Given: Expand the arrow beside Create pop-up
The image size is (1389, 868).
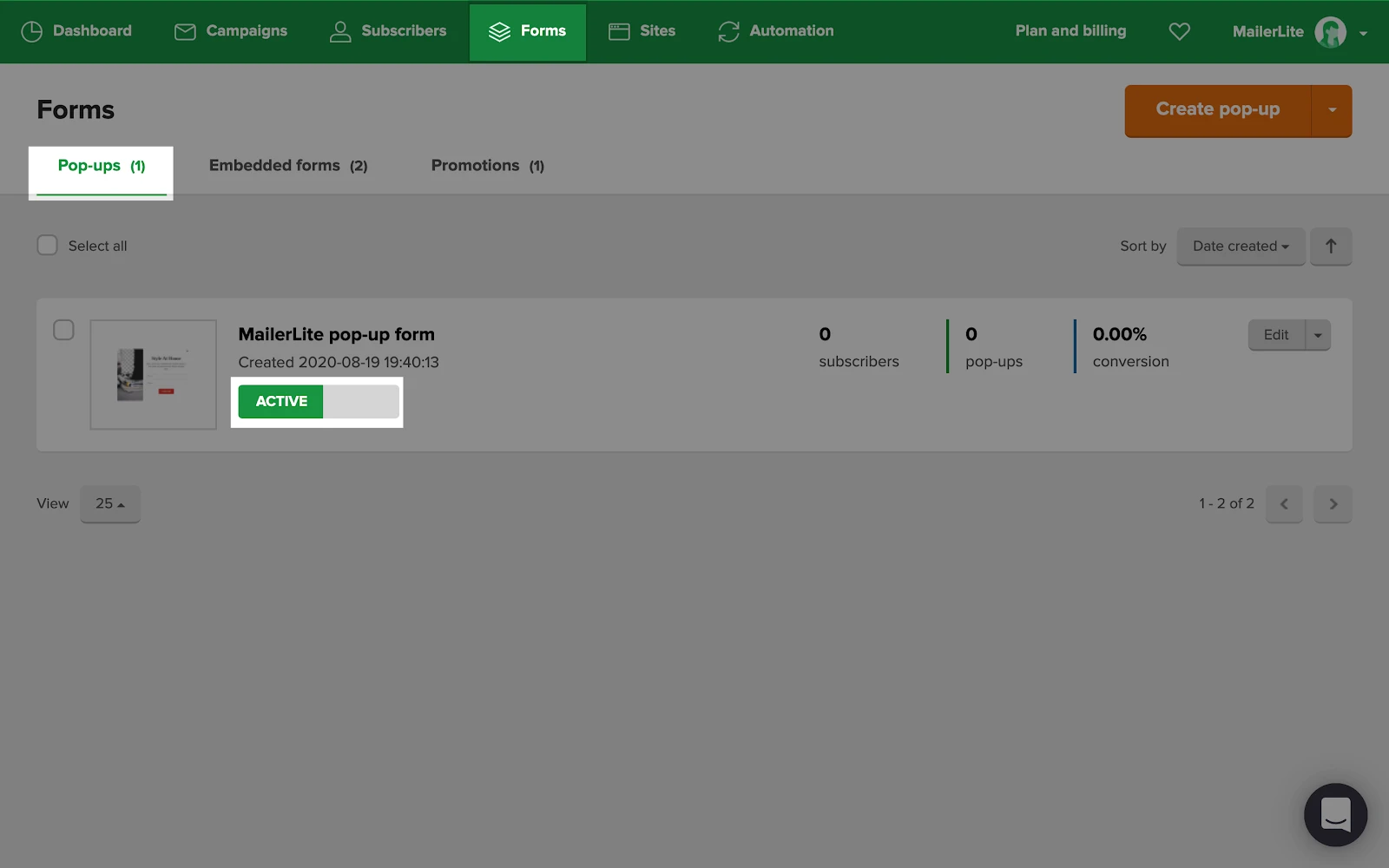Looking at the screenshot, I should 1331,110.
